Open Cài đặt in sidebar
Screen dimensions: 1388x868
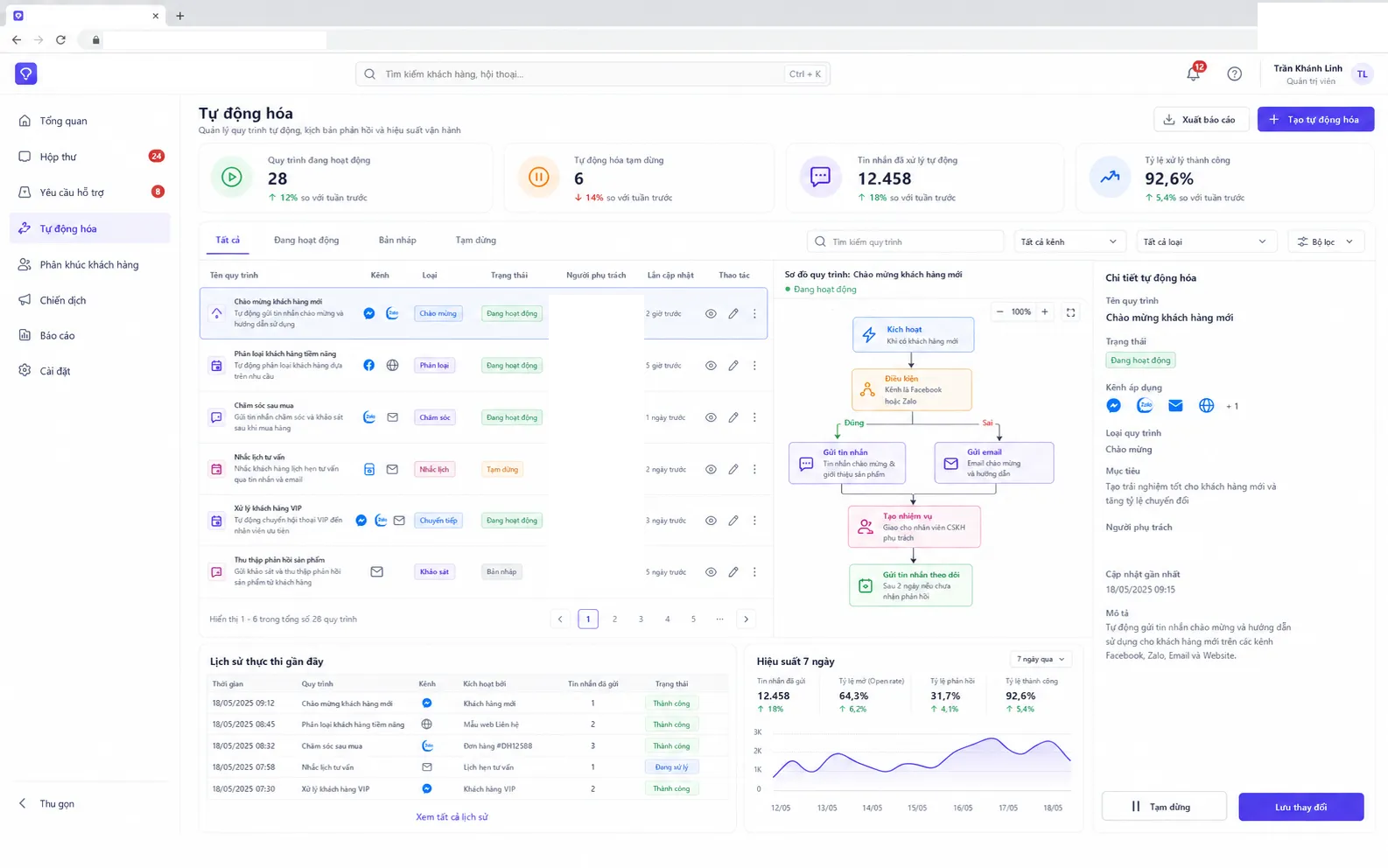(90, 371)
